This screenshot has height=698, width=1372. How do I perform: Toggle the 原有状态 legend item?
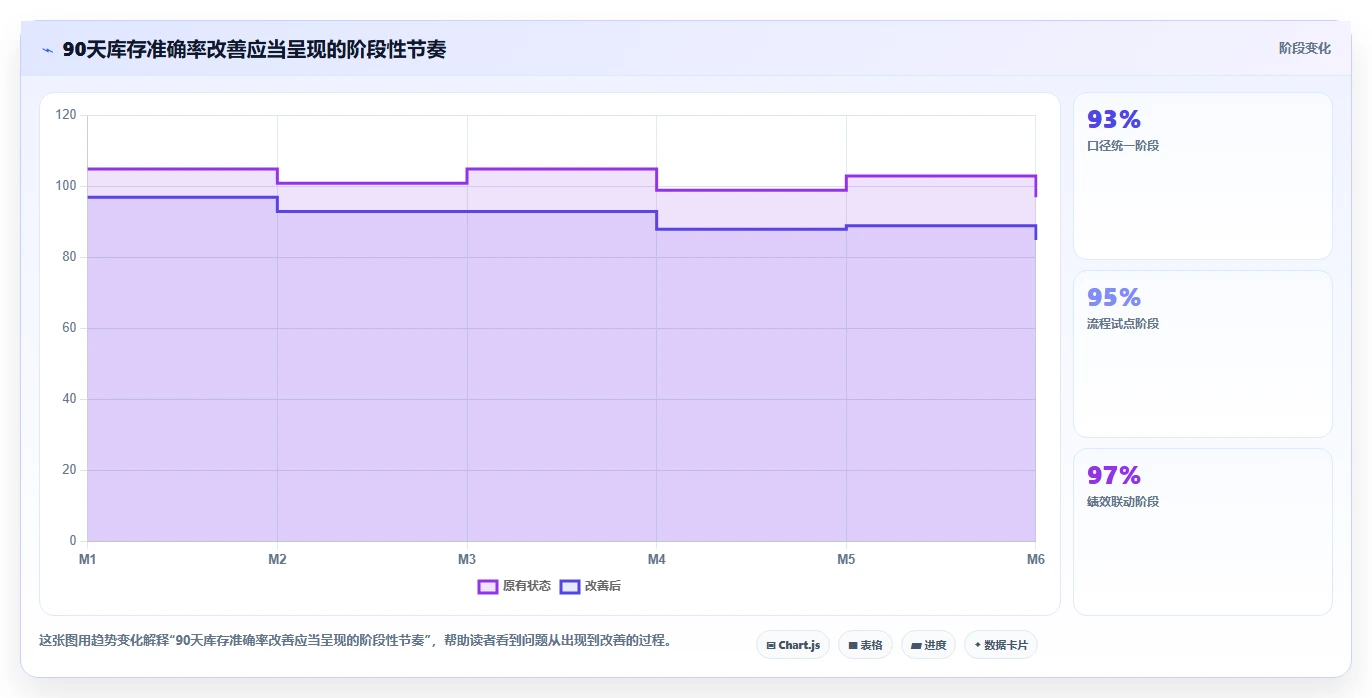pyautogui.click(x=514, y=586)
